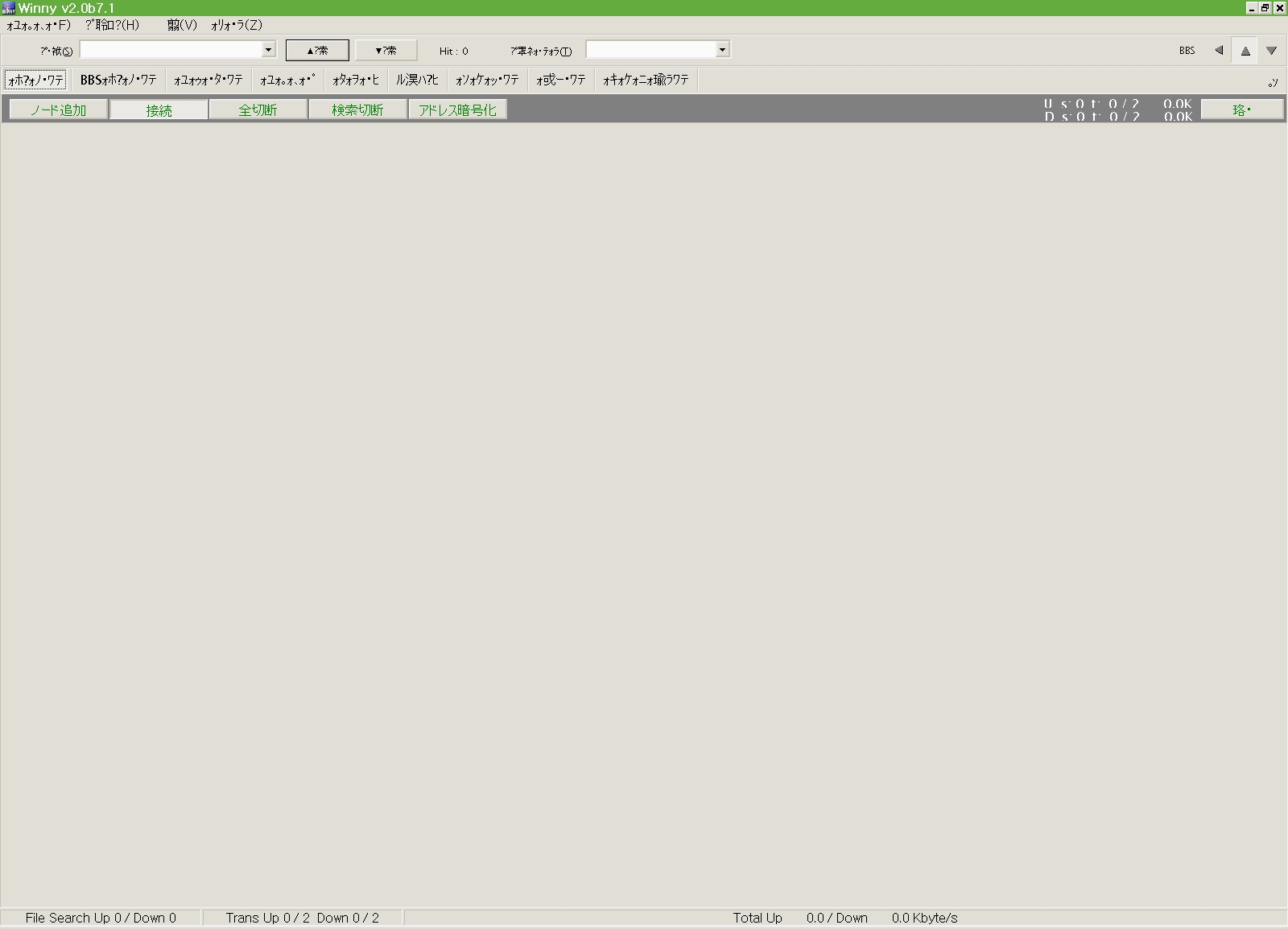Open the menu ending with (Z)

click(x=236, y=25)
